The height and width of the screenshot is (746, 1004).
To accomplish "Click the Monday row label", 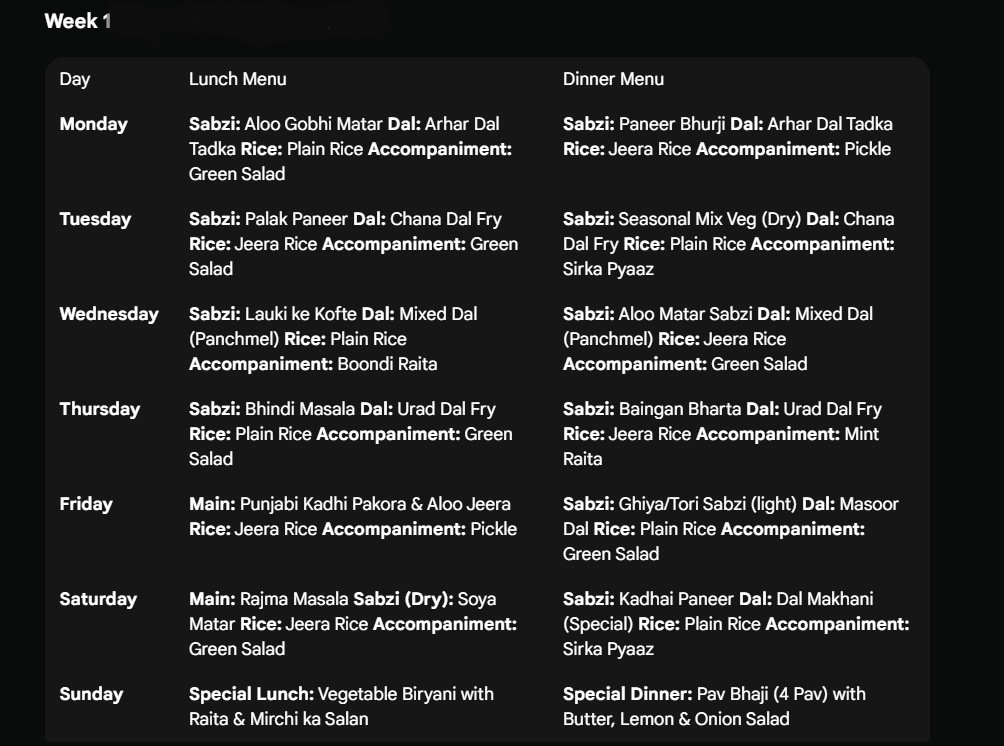I will click(93, 124).
